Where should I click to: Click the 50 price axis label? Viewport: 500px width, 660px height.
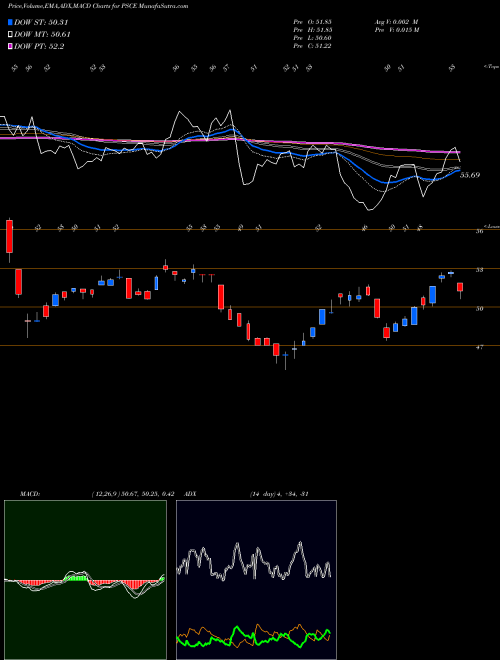[x=479, y=309]
